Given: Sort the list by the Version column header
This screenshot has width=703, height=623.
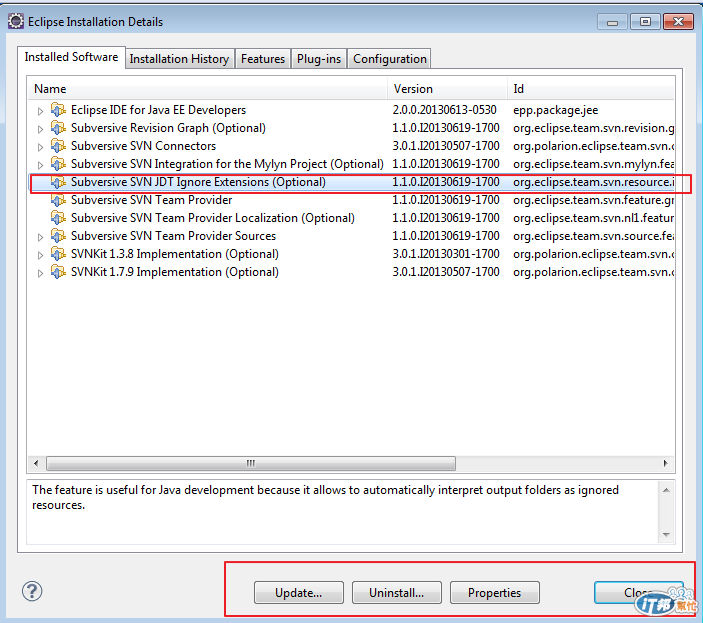Looking at the screenshot, I should point(447,89).
